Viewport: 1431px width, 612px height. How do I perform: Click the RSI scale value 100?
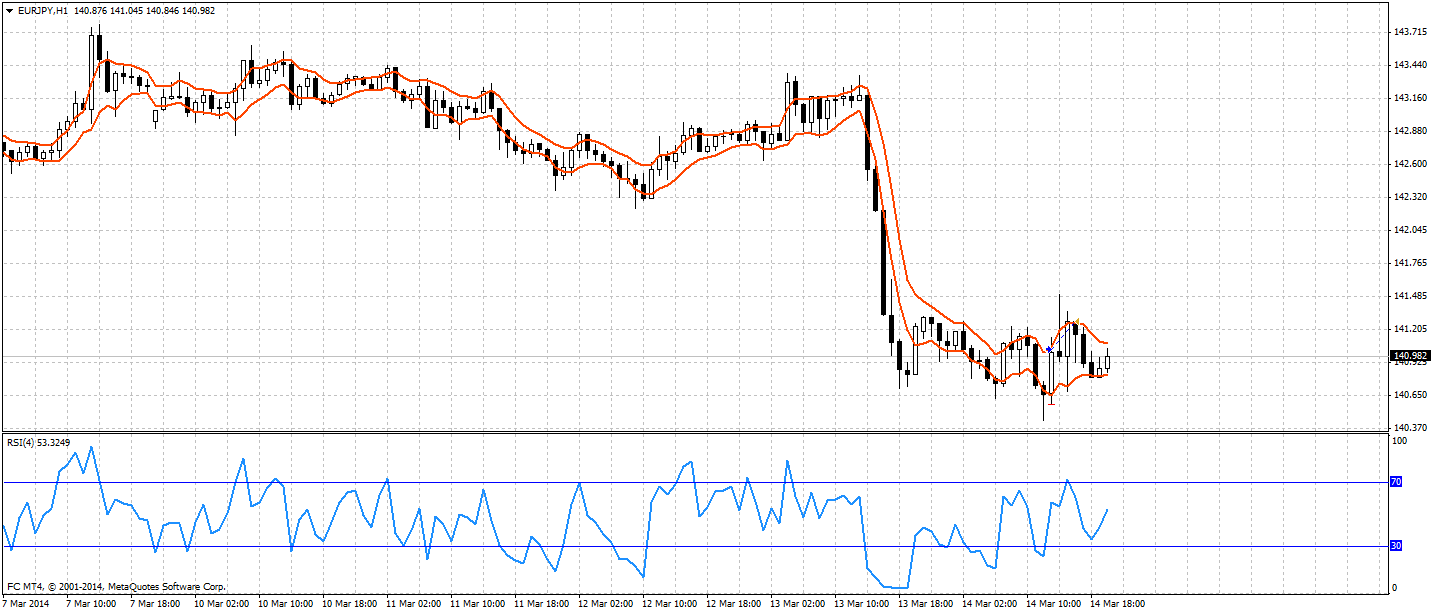1400,441
